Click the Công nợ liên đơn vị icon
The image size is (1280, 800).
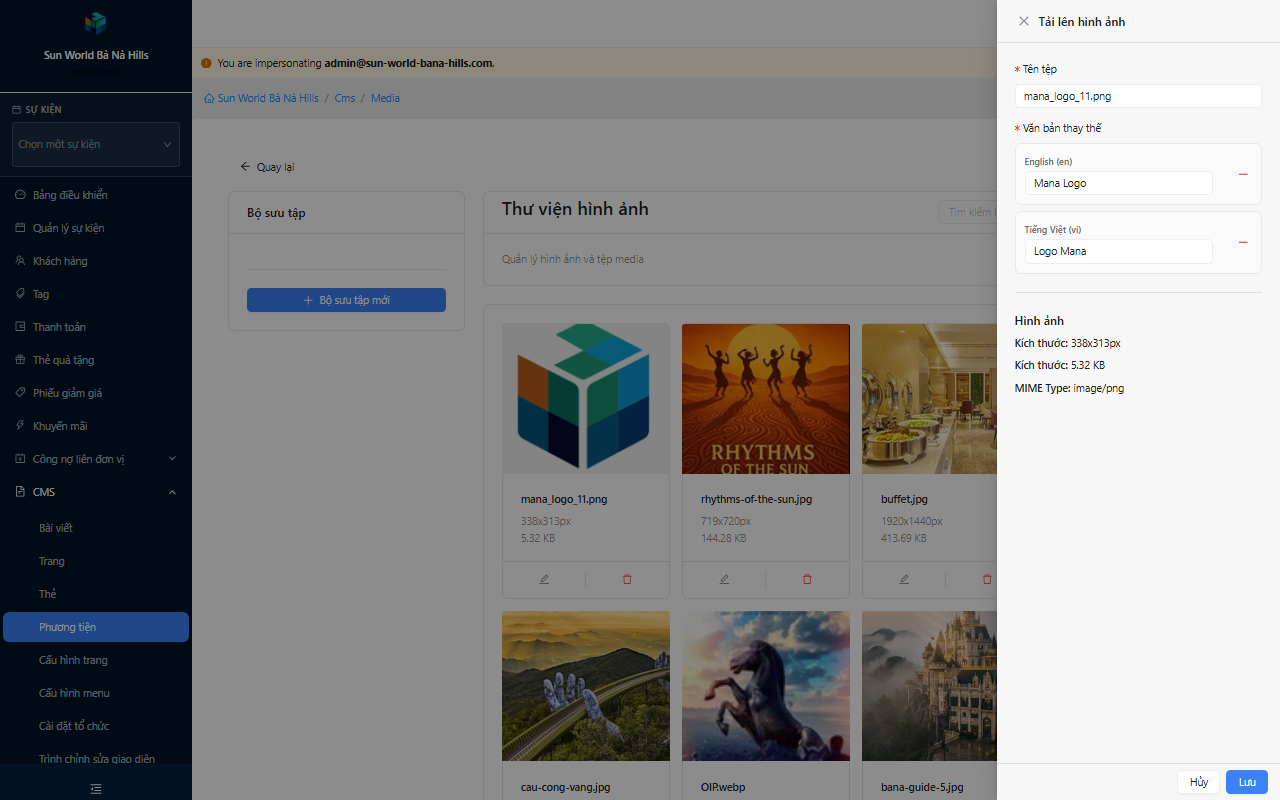coord(20,459)
